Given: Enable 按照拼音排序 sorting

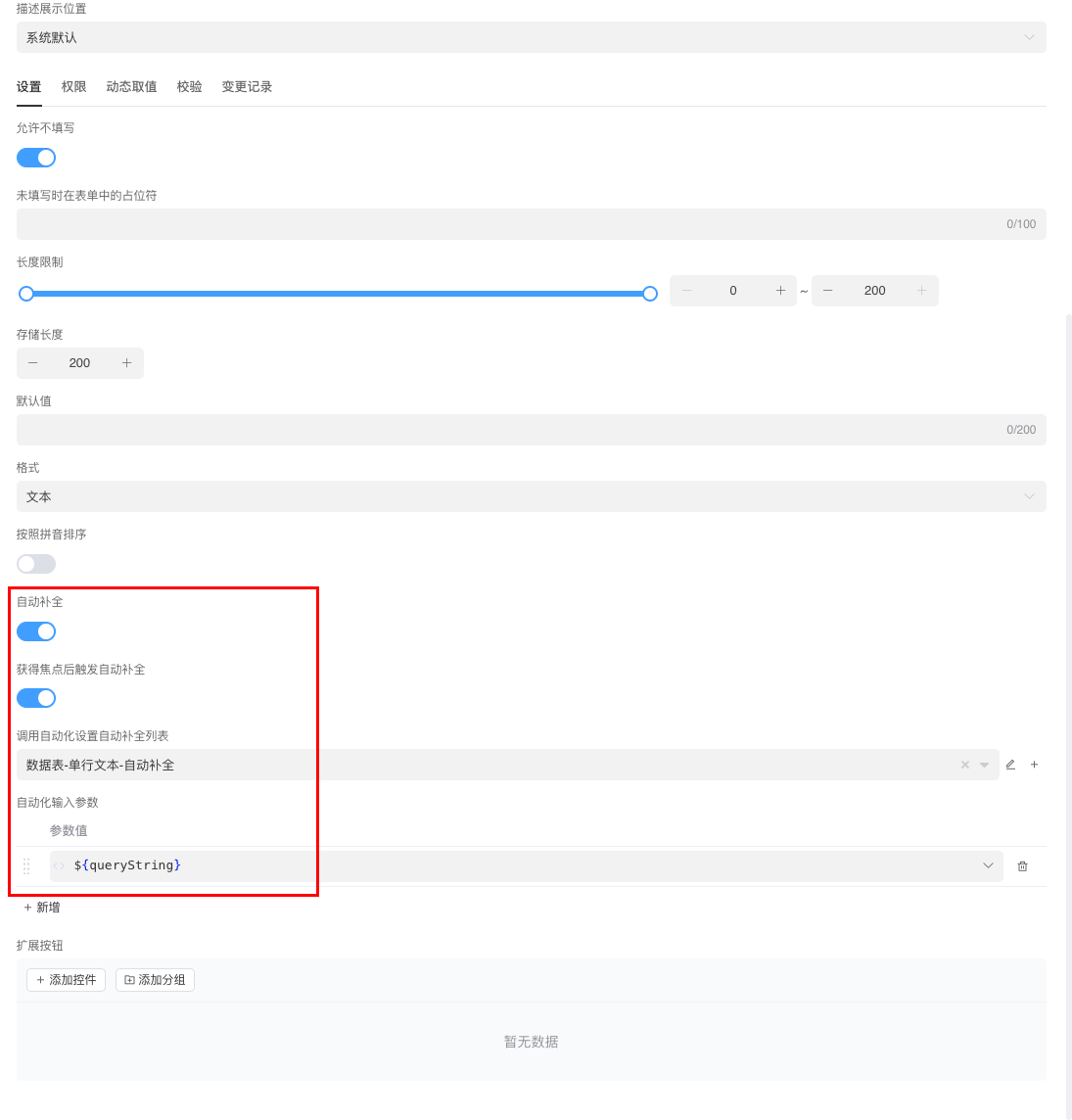Looking at the screenshot, I should tap(36, 563).
